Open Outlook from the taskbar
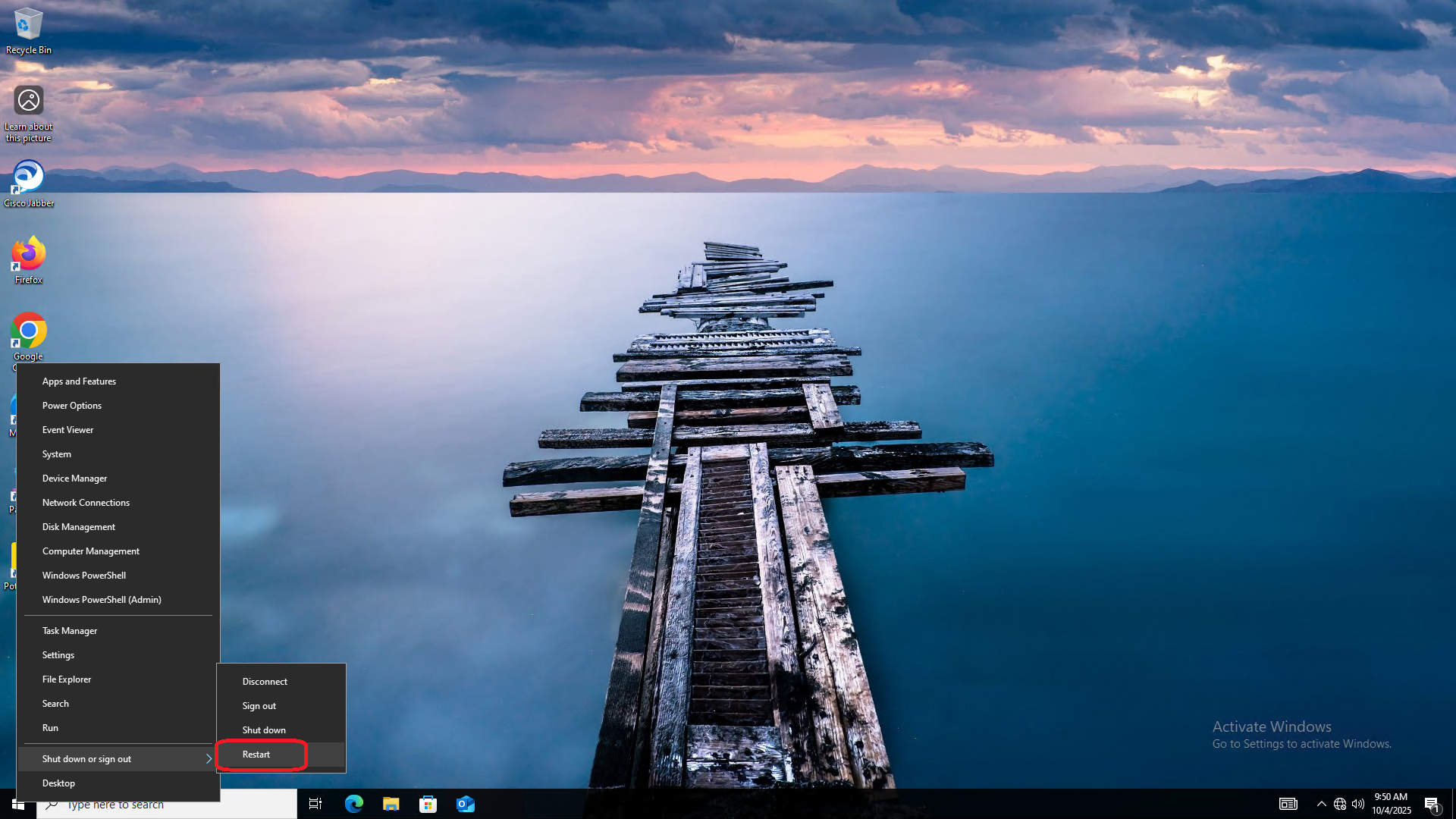1456x819 pixels. (x=465, y=804)
